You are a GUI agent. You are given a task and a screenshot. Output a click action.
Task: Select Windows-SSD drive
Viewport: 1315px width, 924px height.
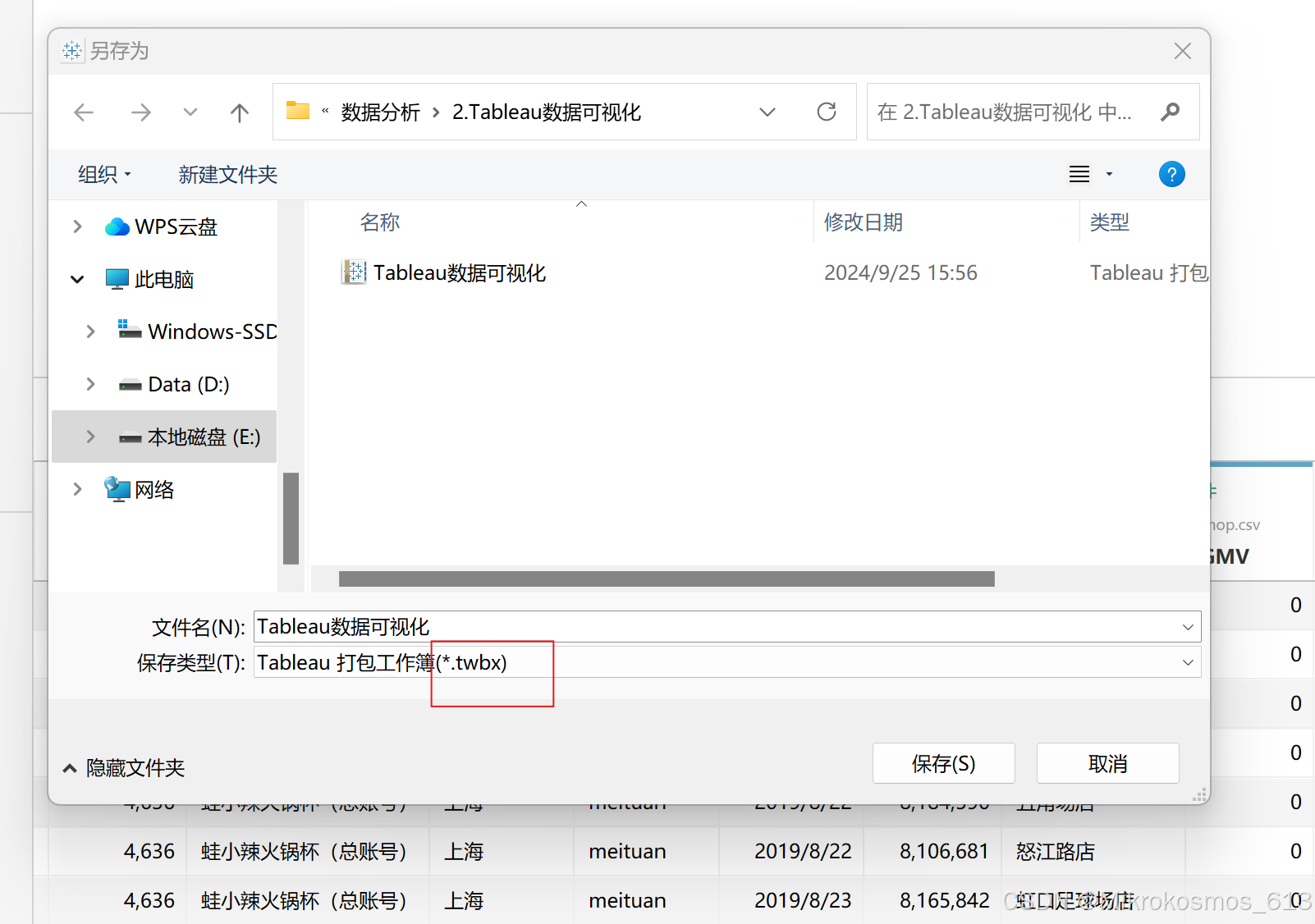point(197,332)
